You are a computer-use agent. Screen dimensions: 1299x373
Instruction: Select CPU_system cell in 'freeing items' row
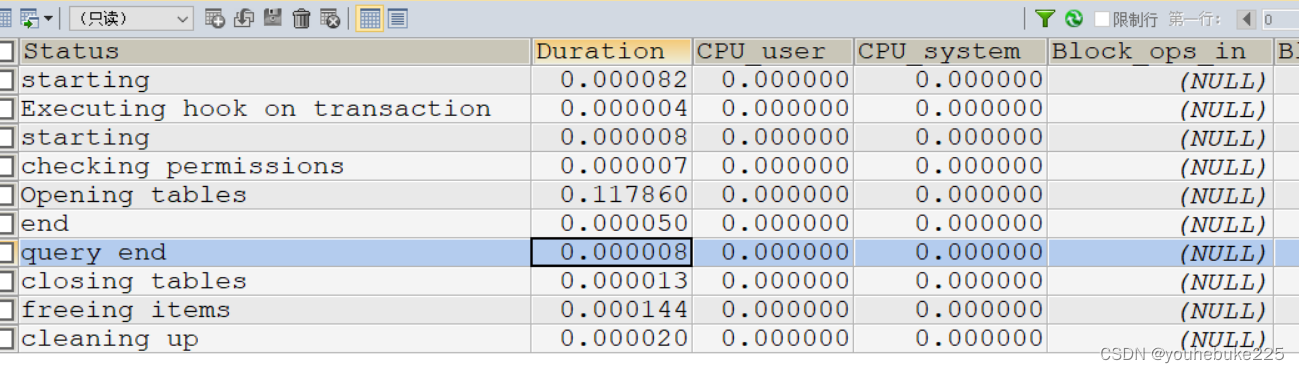(x=951, y=310)
